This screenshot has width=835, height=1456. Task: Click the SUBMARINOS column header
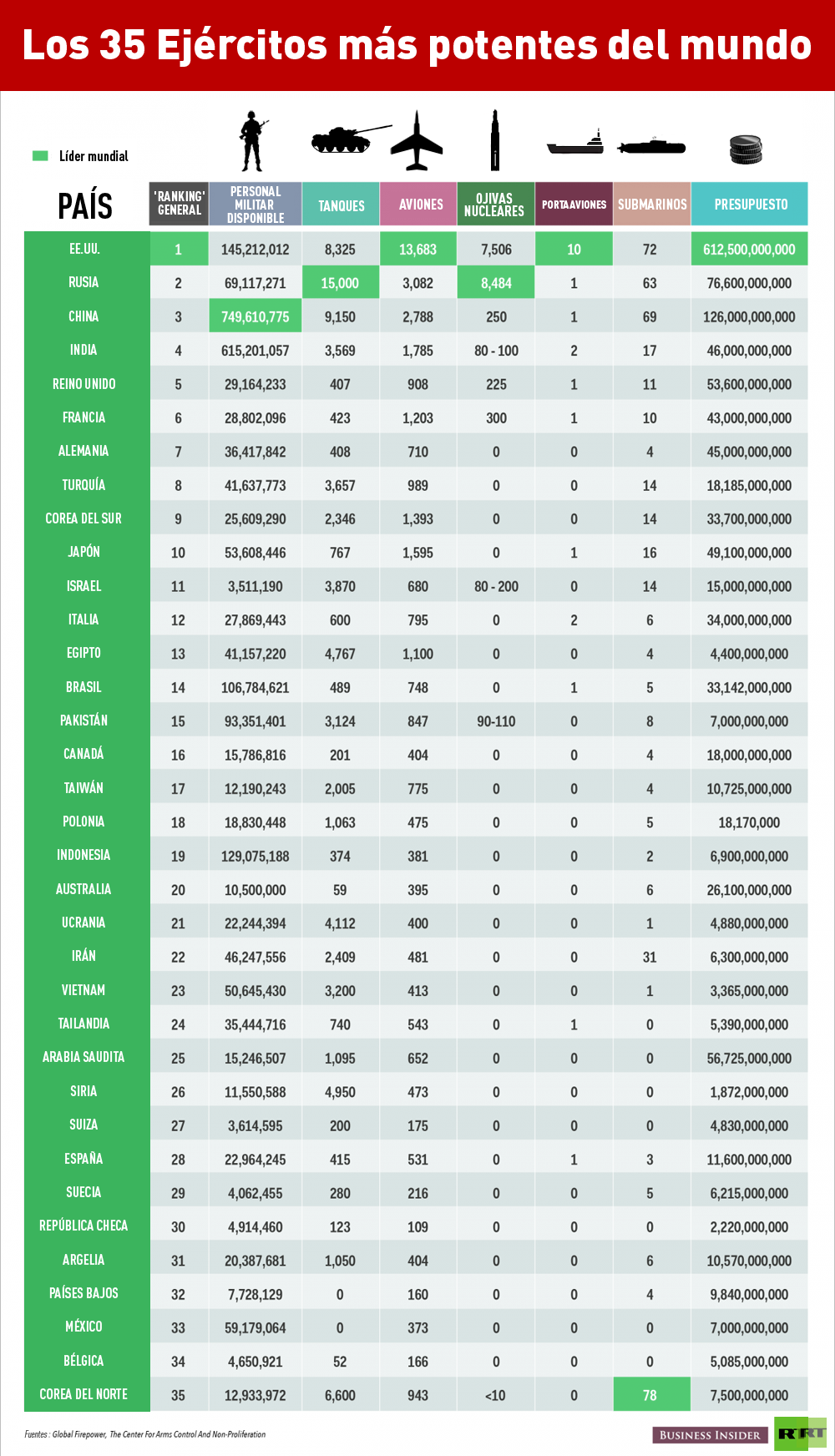pyautogui.click(x=652, y=205)
